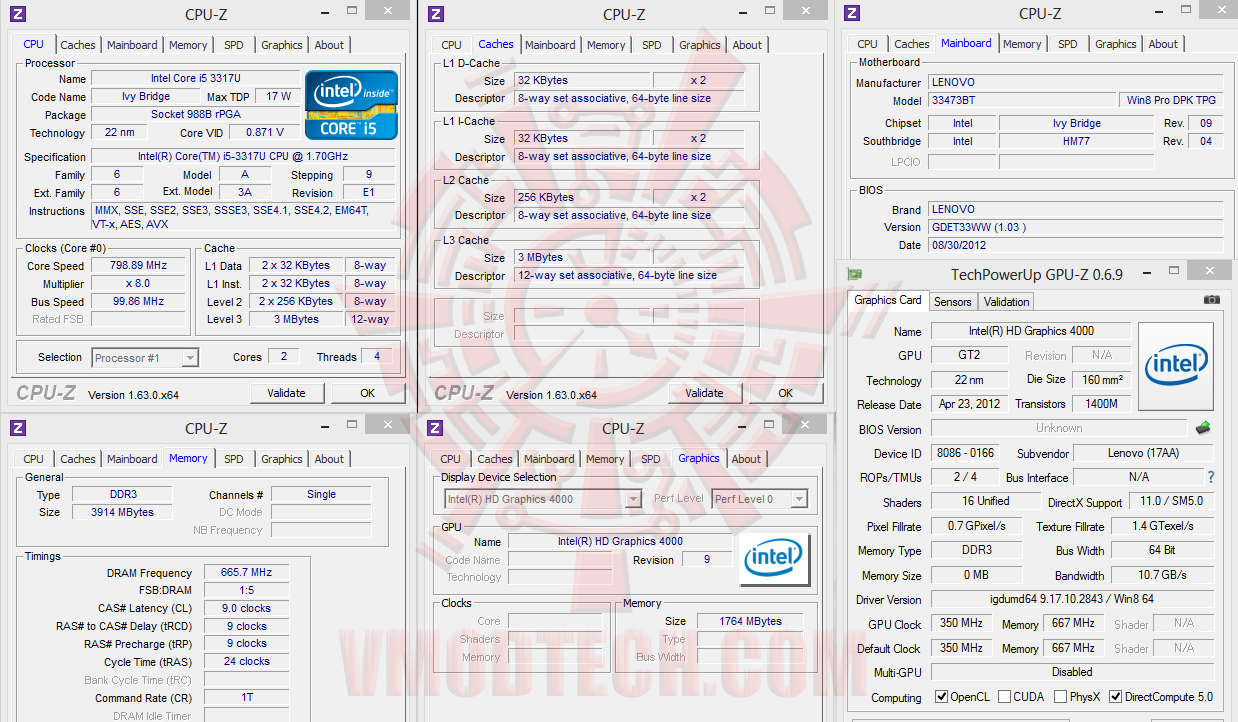Click the CPU-Z logo icon in the Graphics window title bar
The image size is (1238, 722).
435,428
